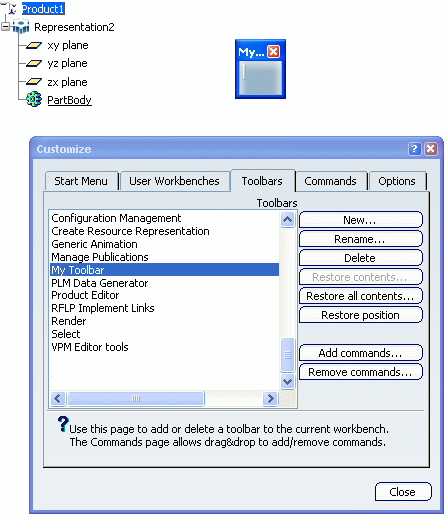Click the Rename... button
This screenshot has height=518, width=448.
point(361,239)
